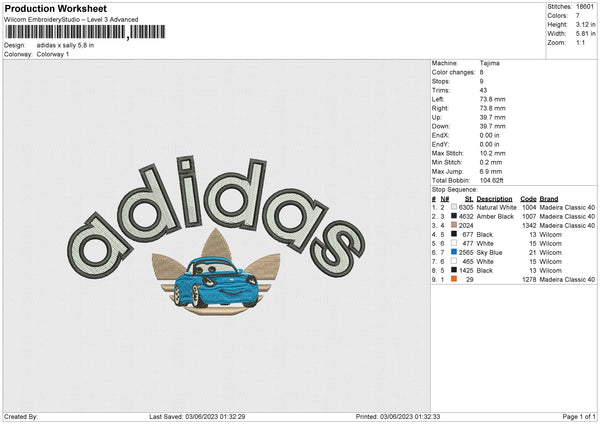Screen dimensions: 600x424
Task: Select stitch count '2565' in Sky Blue row
Action: pyautogui.click(x=466, y=253)
